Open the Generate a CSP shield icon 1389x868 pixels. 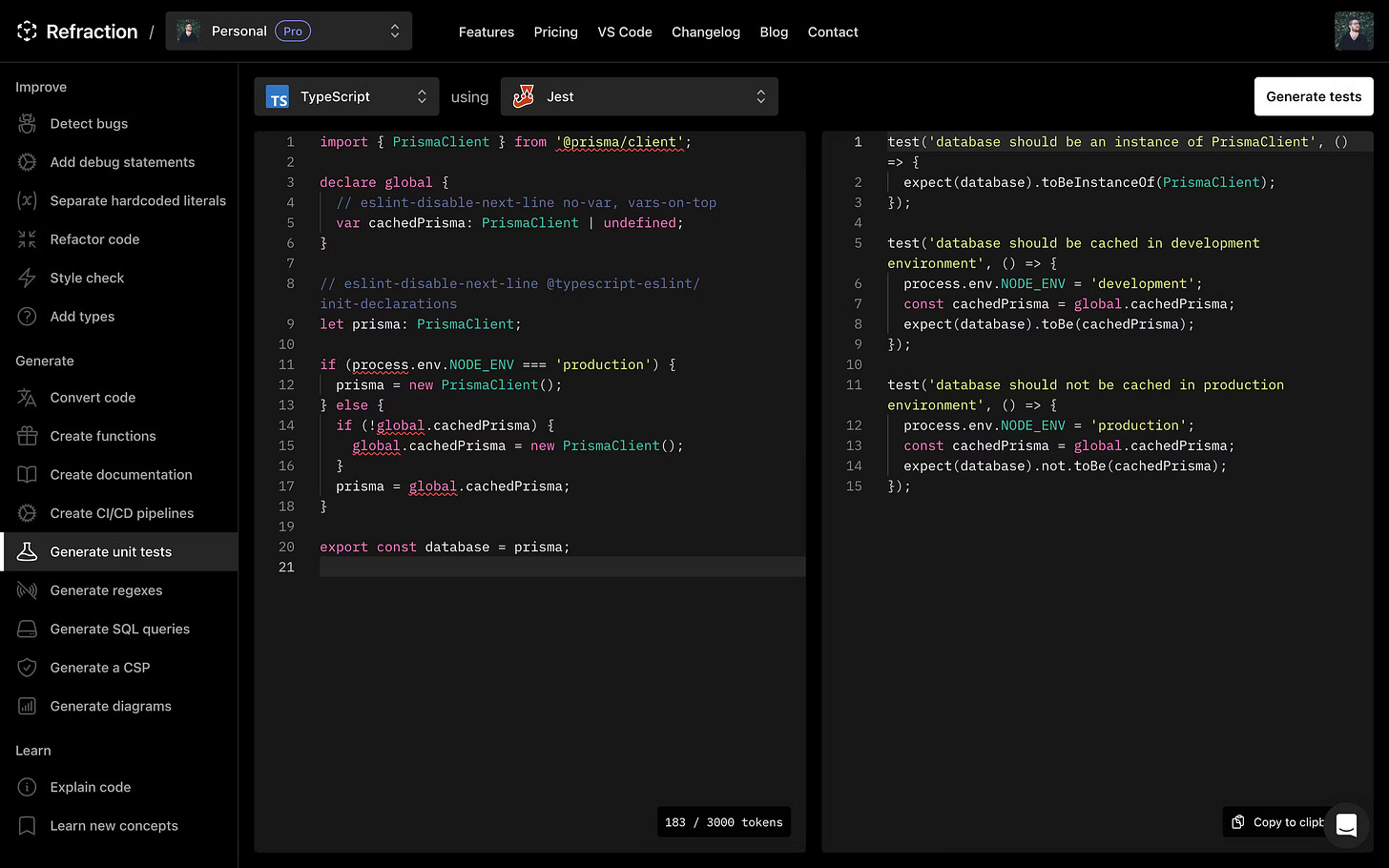(x=27, y=668)
